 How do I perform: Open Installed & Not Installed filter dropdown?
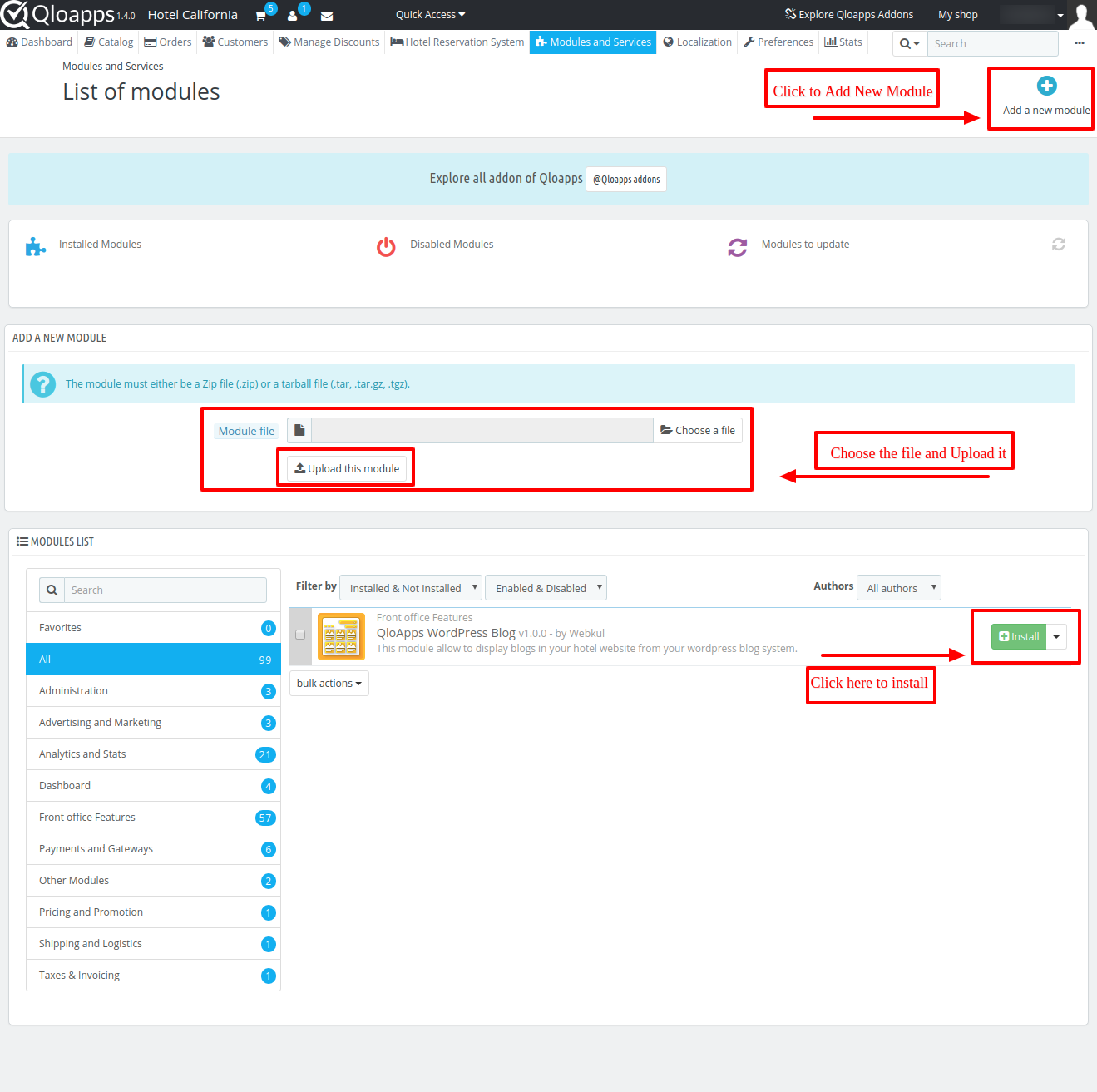point(411,588)
